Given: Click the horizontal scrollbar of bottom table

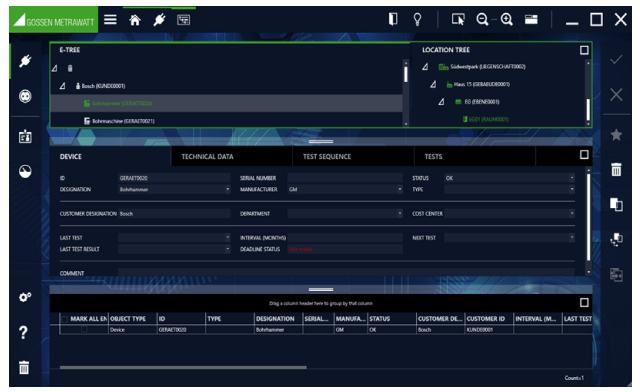Looking at the screenshot, I should tap(183, 368).
